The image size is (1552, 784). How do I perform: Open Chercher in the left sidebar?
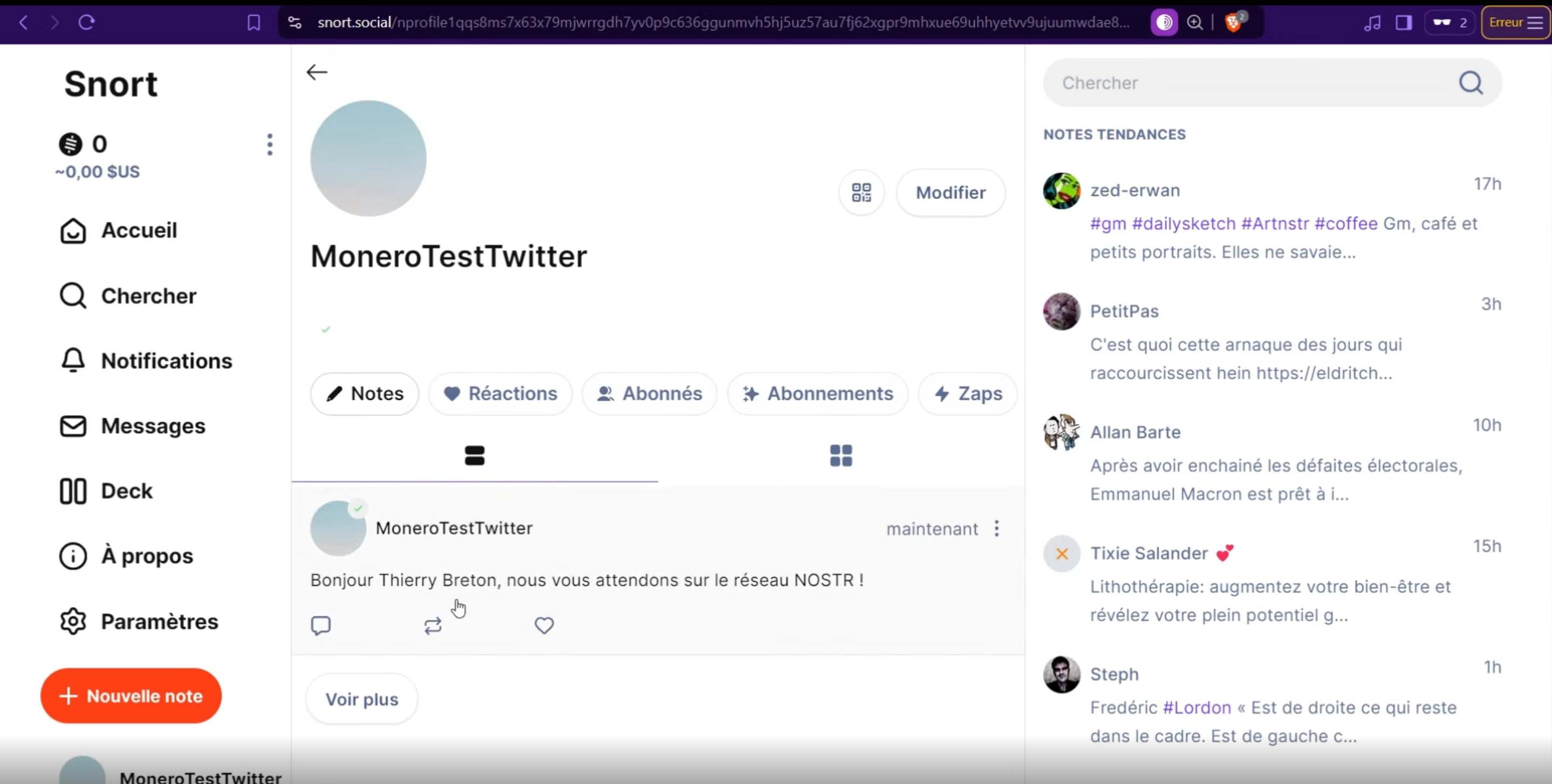pos(128,295)
